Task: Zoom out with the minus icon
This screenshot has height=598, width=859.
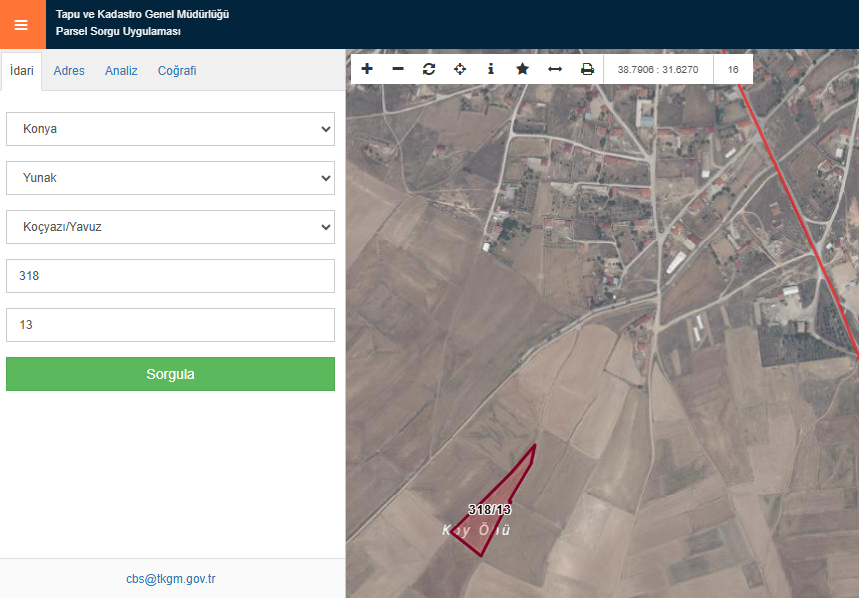Action: (398, 69)
